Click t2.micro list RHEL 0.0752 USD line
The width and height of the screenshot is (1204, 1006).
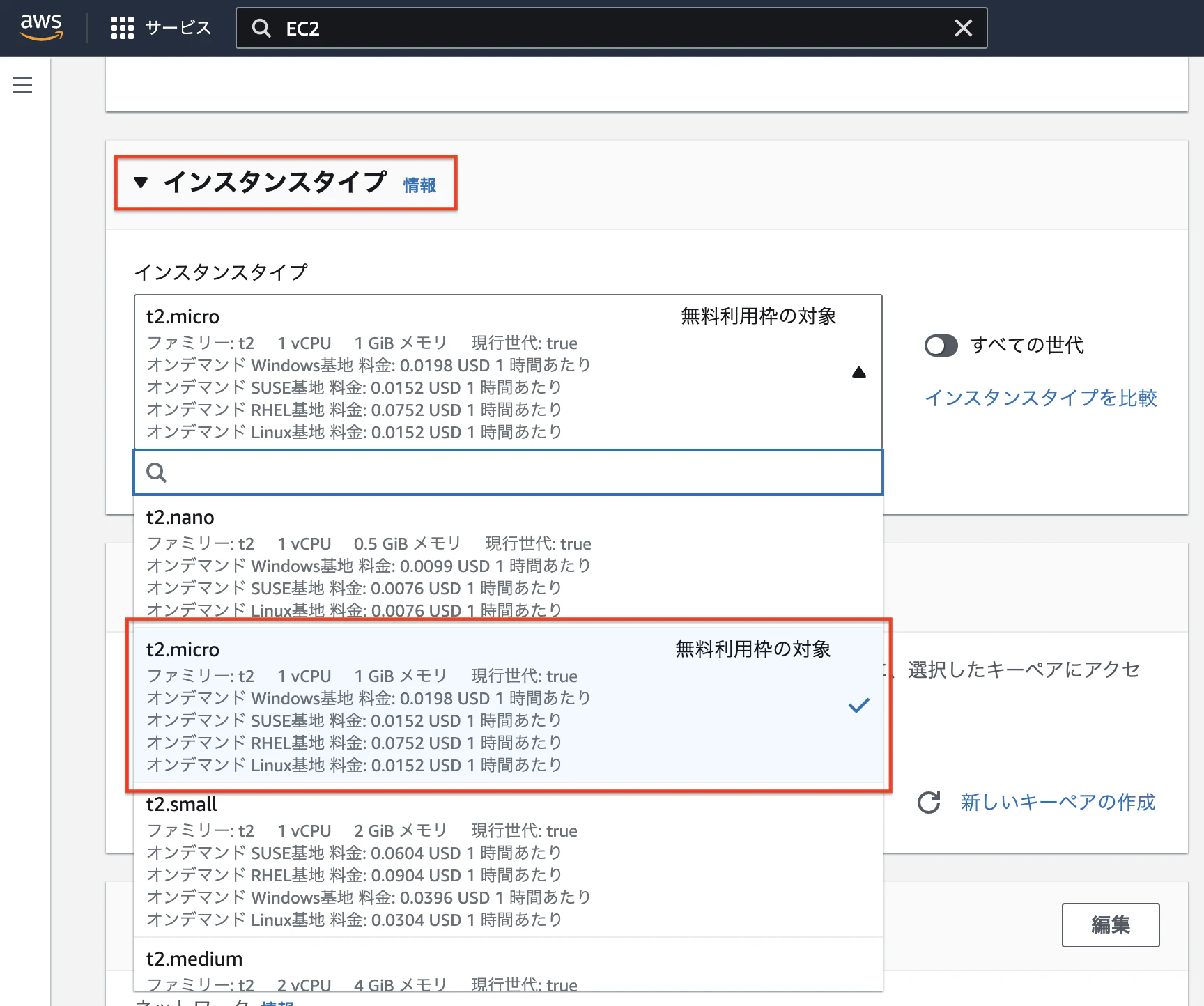click(354, 743)
